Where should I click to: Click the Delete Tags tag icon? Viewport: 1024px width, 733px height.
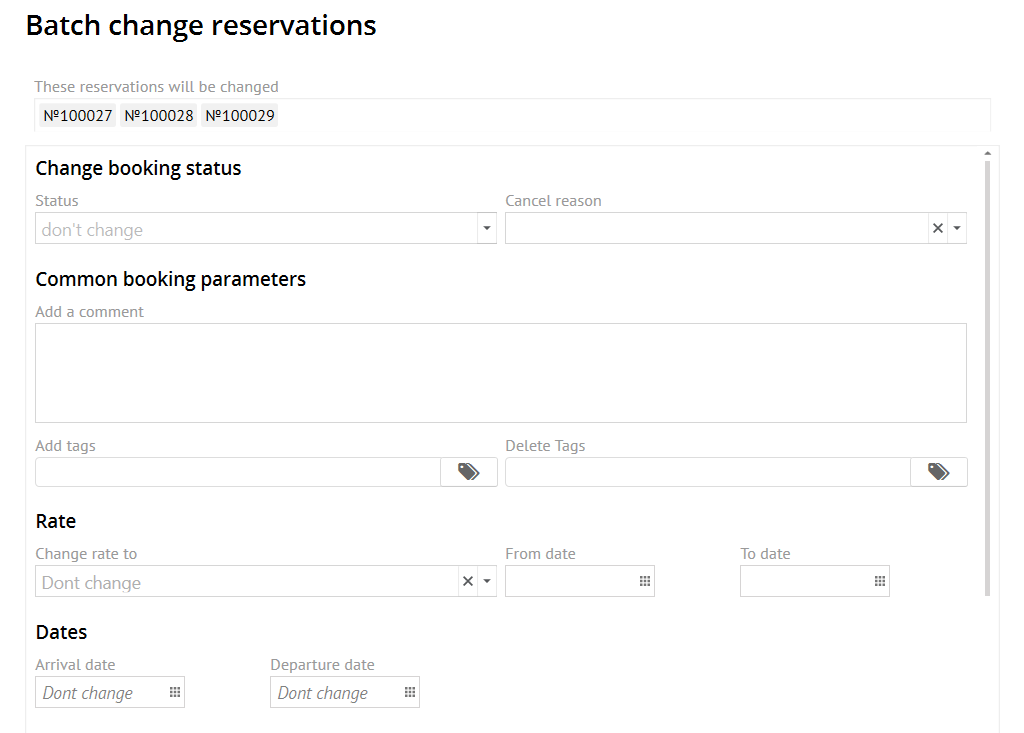[x=938, y=472]
